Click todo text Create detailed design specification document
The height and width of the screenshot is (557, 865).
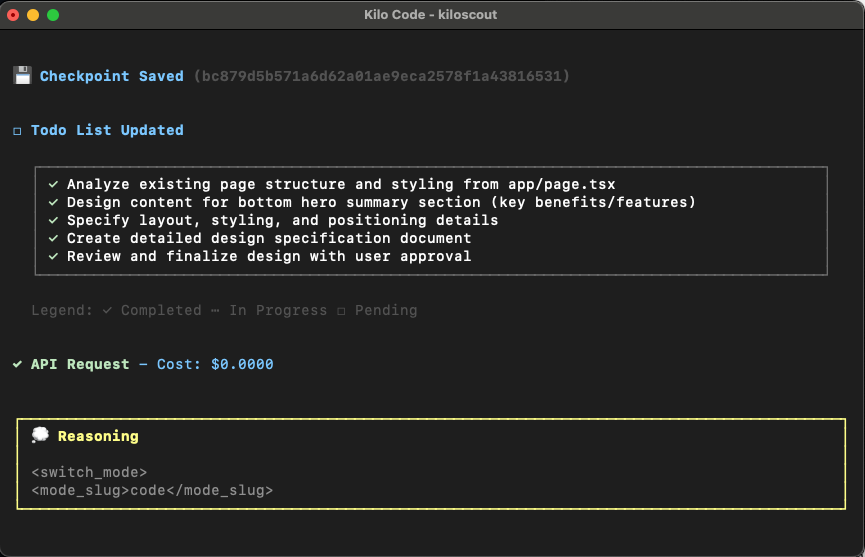[x=269, y=238]
